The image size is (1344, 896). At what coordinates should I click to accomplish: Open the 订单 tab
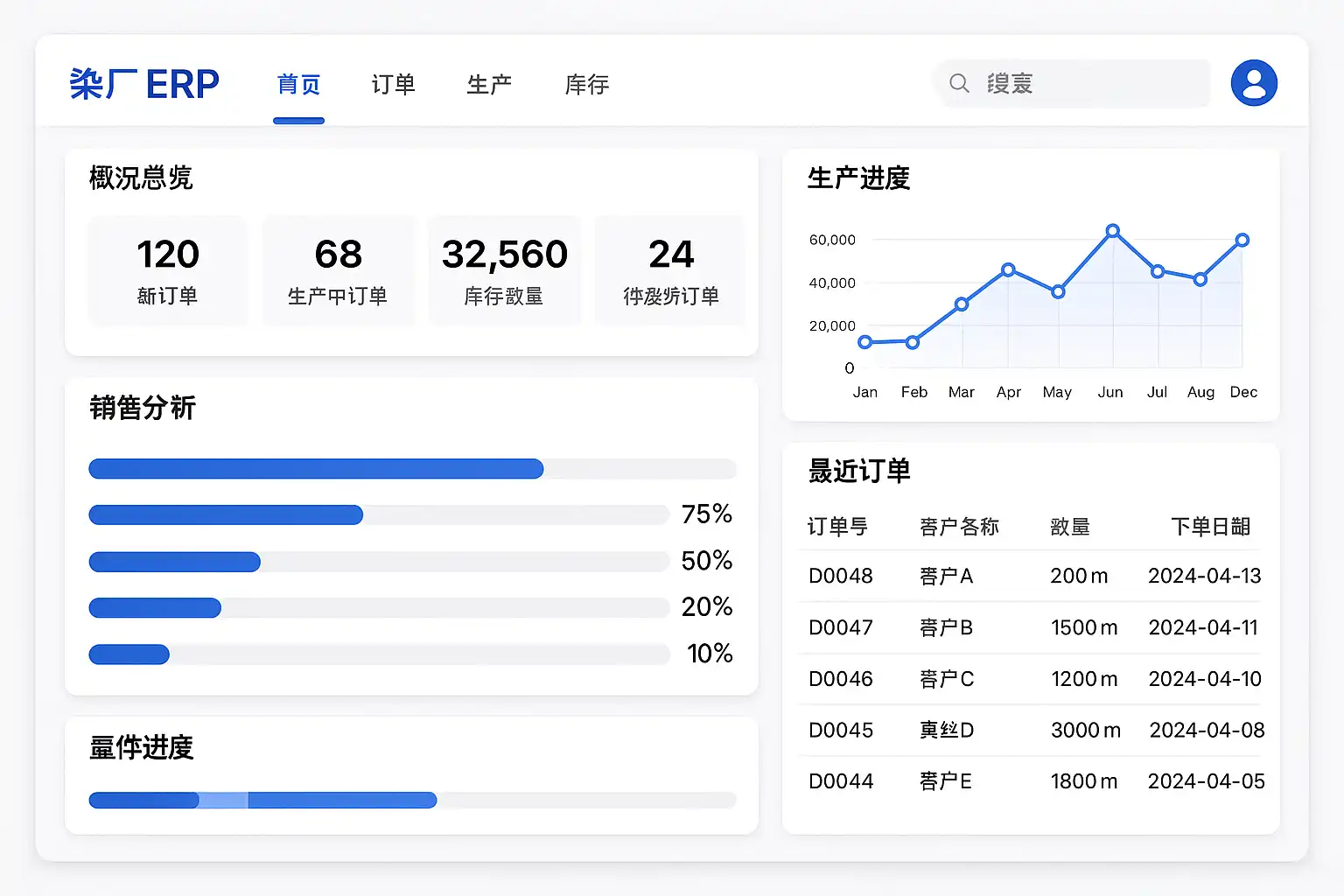[x=393, y=84]
